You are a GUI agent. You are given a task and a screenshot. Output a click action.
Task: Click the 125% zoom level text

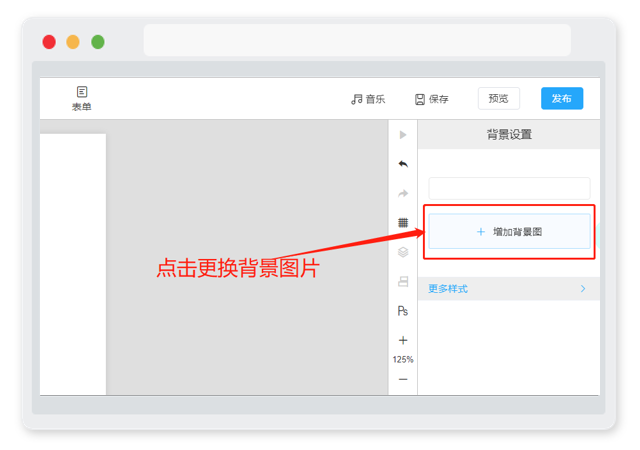tap(403, 359)
